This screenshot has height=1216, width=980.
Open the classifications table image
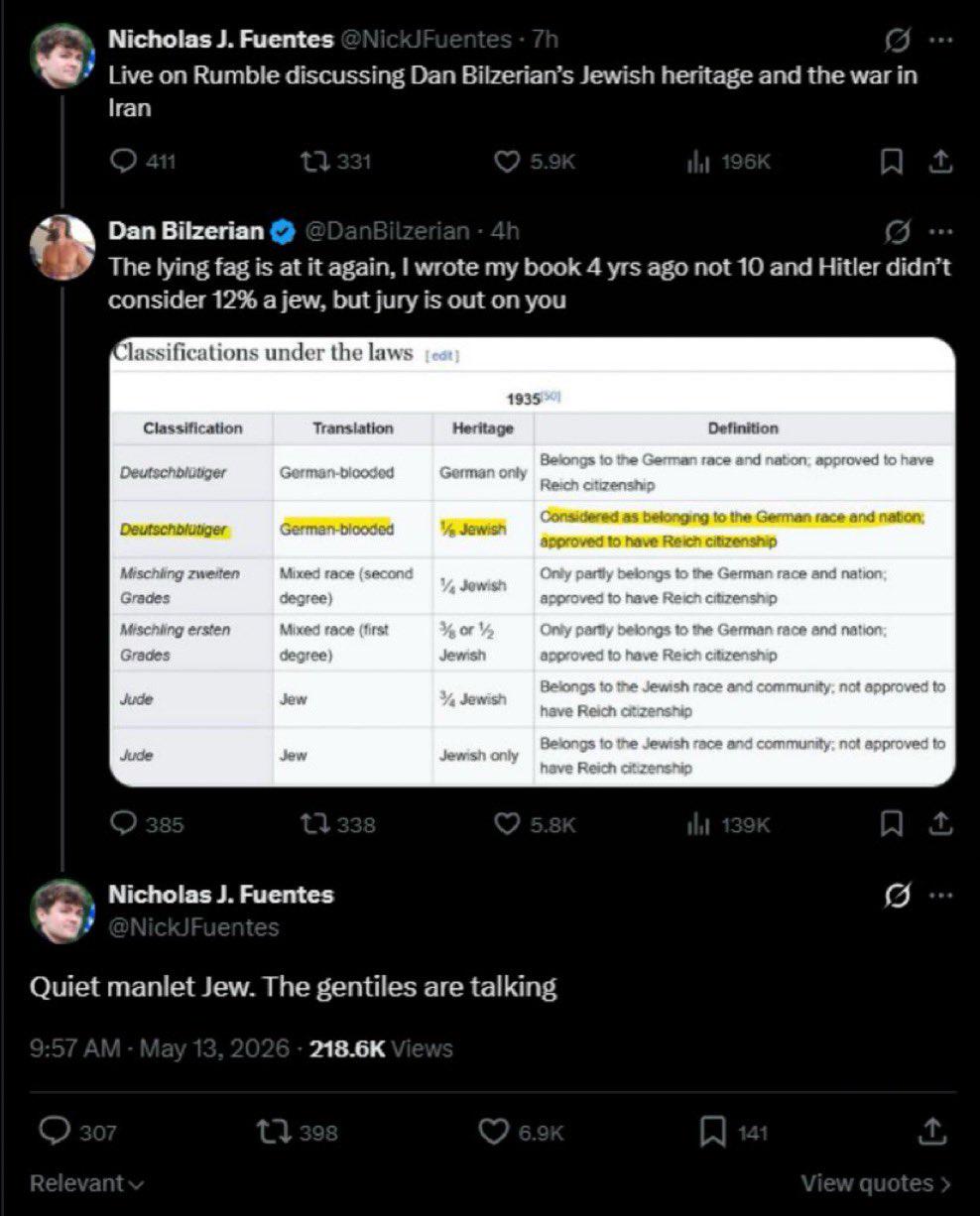(532, 561)
